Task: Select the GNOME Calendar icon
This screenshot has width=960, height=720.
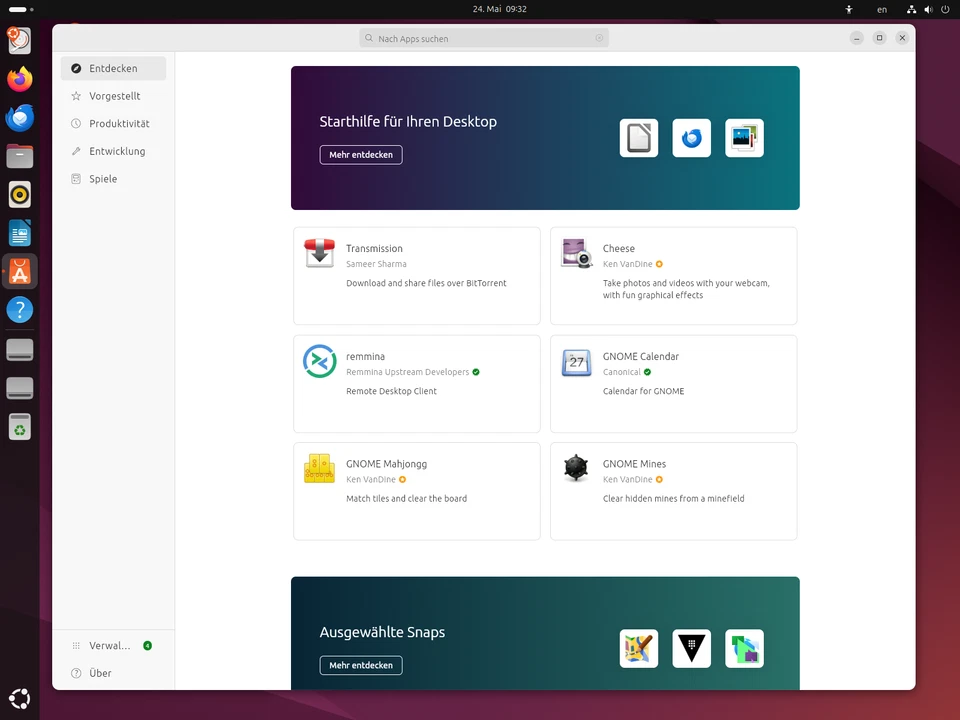Action: (x=576, y=362)
